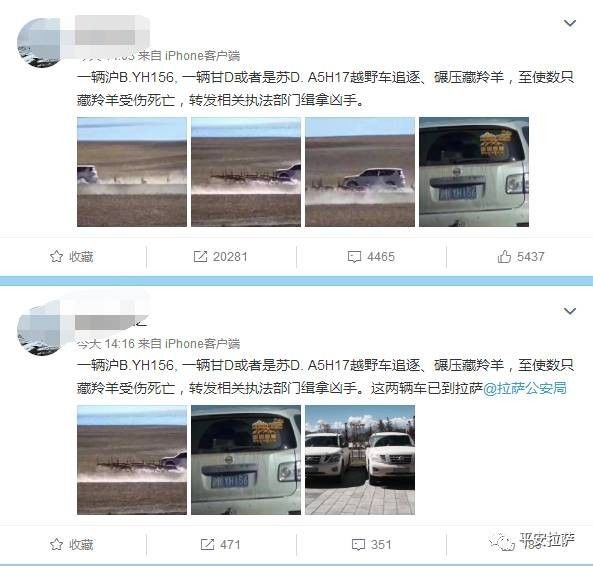Open the second post author's blurred avatar
This screenshot has width=593, height=566.
[40, 328]
